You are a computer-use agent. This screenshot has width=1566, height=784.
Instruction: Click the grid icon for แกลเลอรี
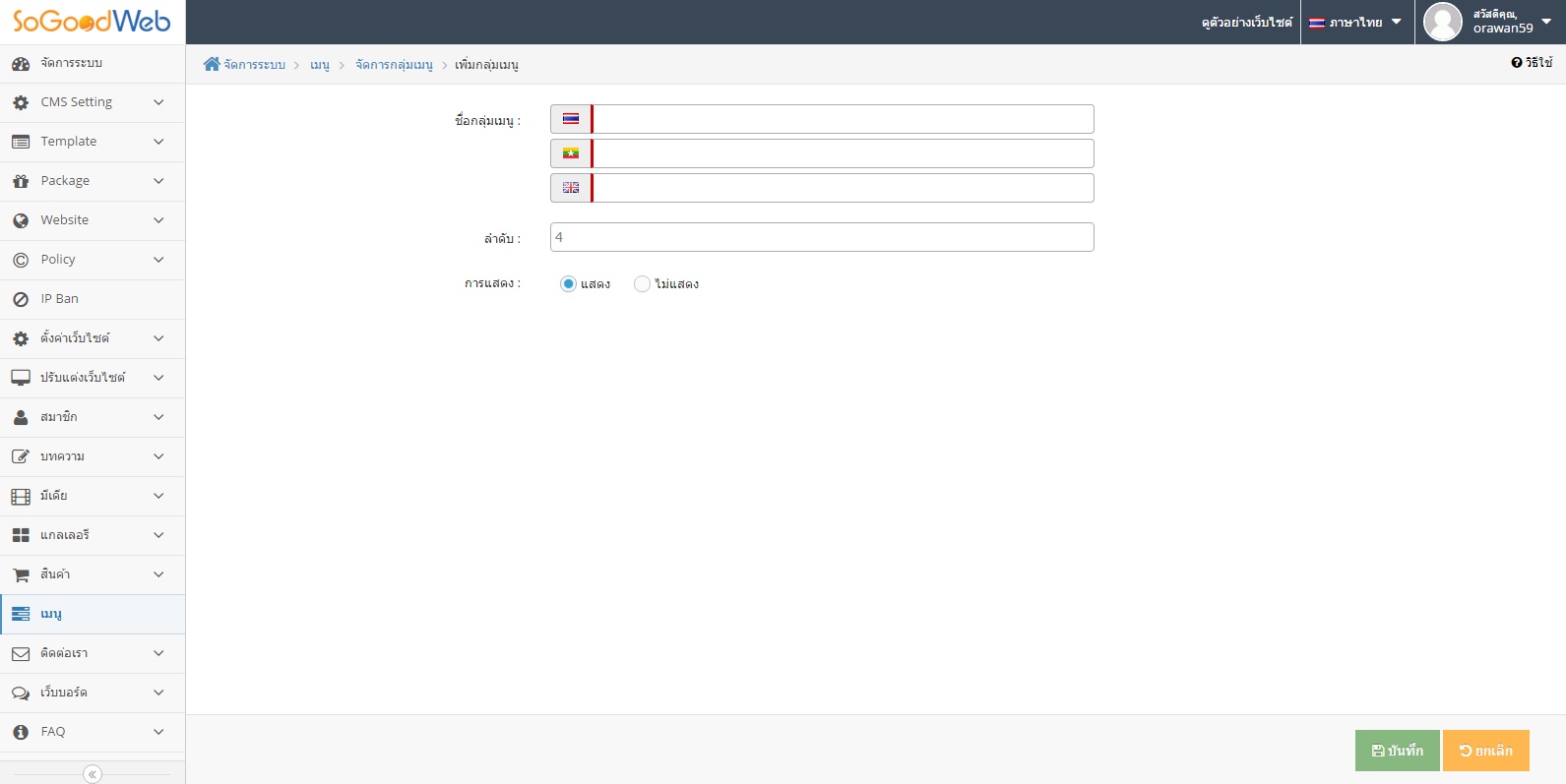(x=21, y=535)
